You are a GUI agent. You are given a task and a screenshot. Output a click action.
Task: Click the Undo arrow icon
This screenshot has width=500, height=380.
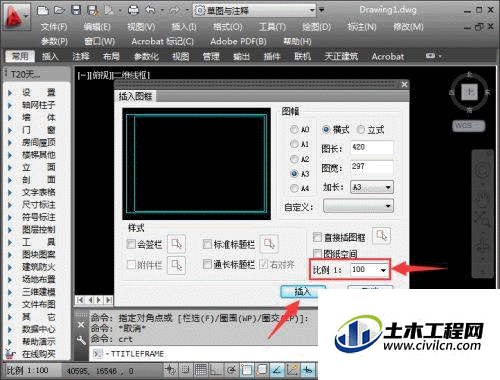[x=150, y=10]
